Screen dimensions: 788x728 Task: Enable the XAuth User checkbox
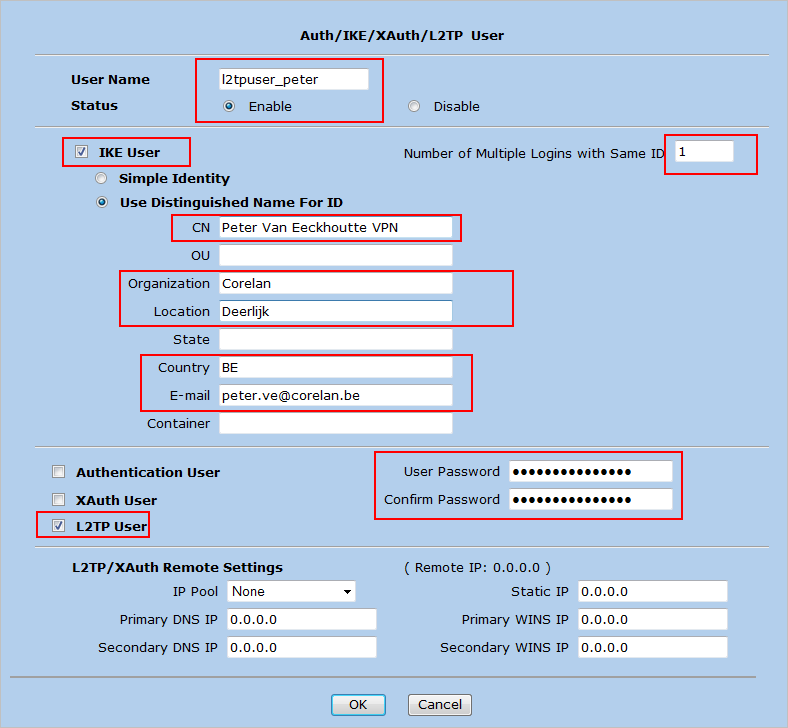click(x=59, y=500)
